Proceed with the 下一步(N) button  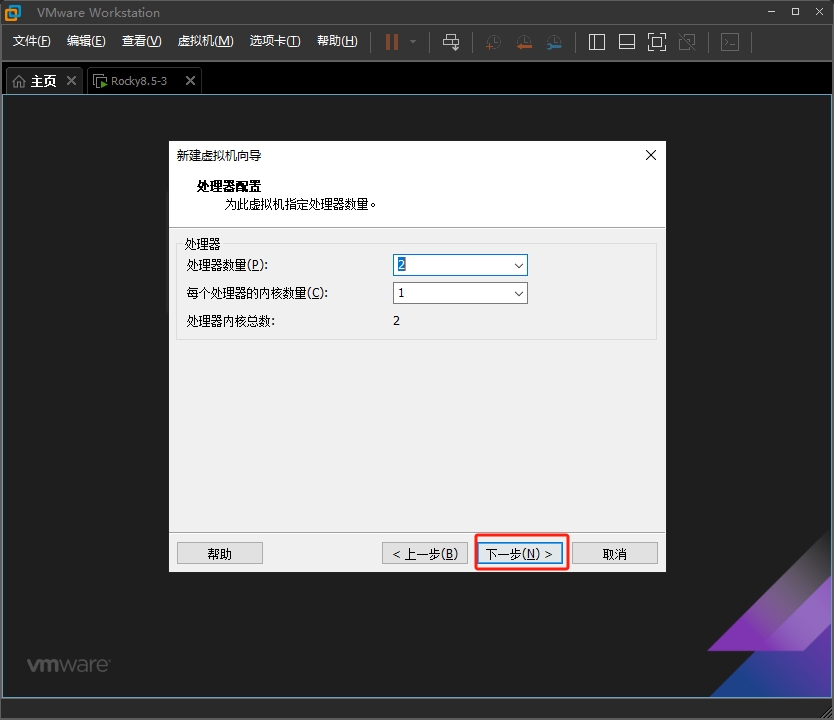520,554
